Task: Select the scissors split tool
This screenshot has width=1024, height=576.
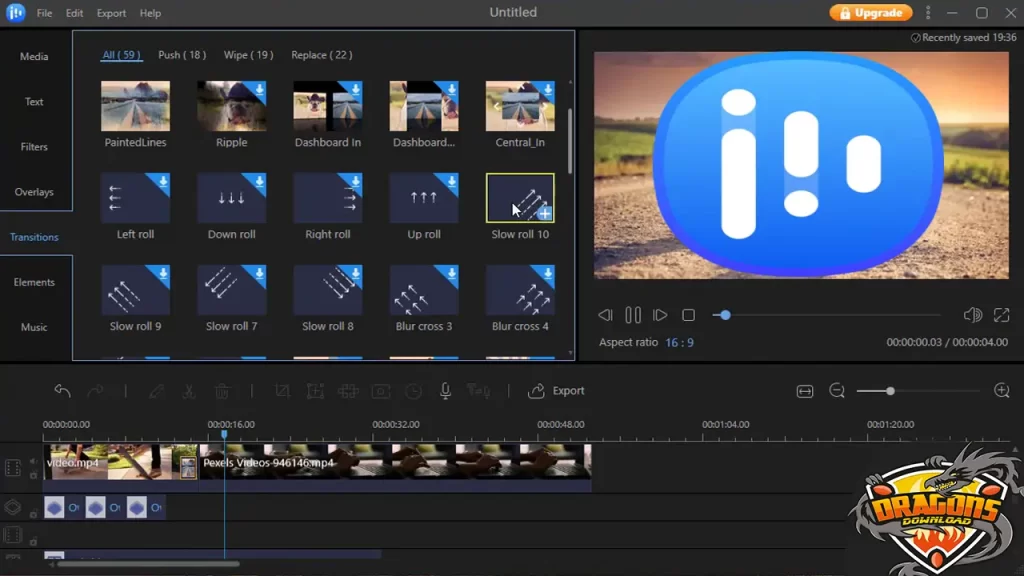Action: click(x=190, y=390)
